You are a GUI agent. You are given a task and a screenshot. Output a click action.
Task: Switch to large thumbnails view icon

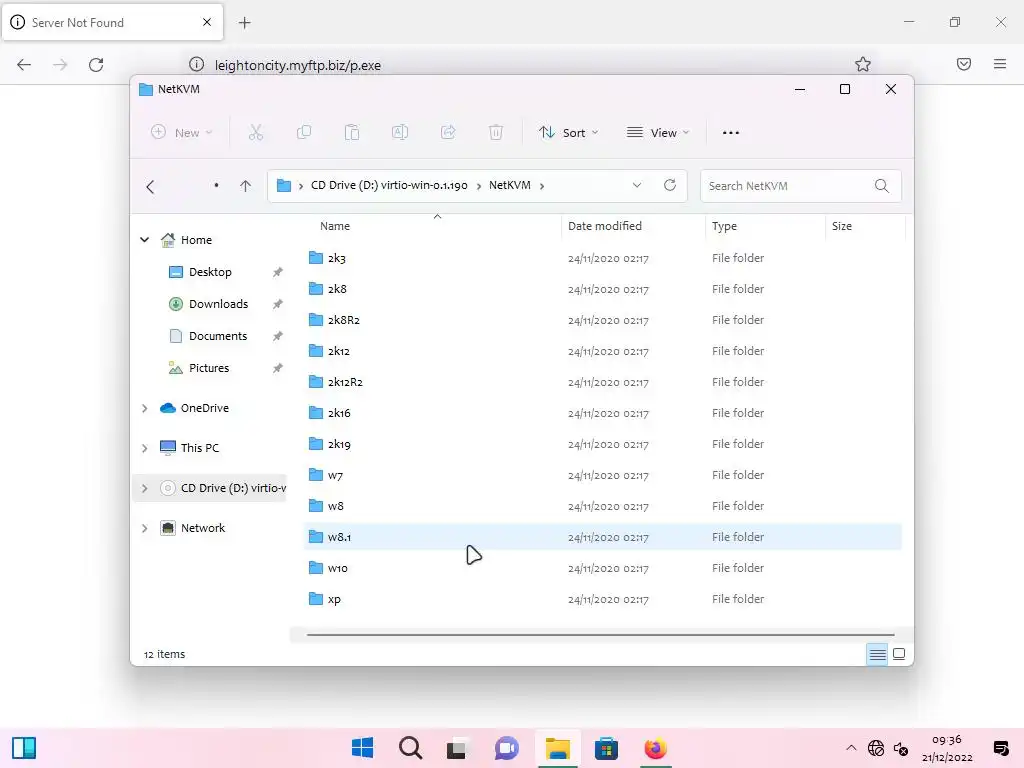pyautogui.click(x=899, y=654)
